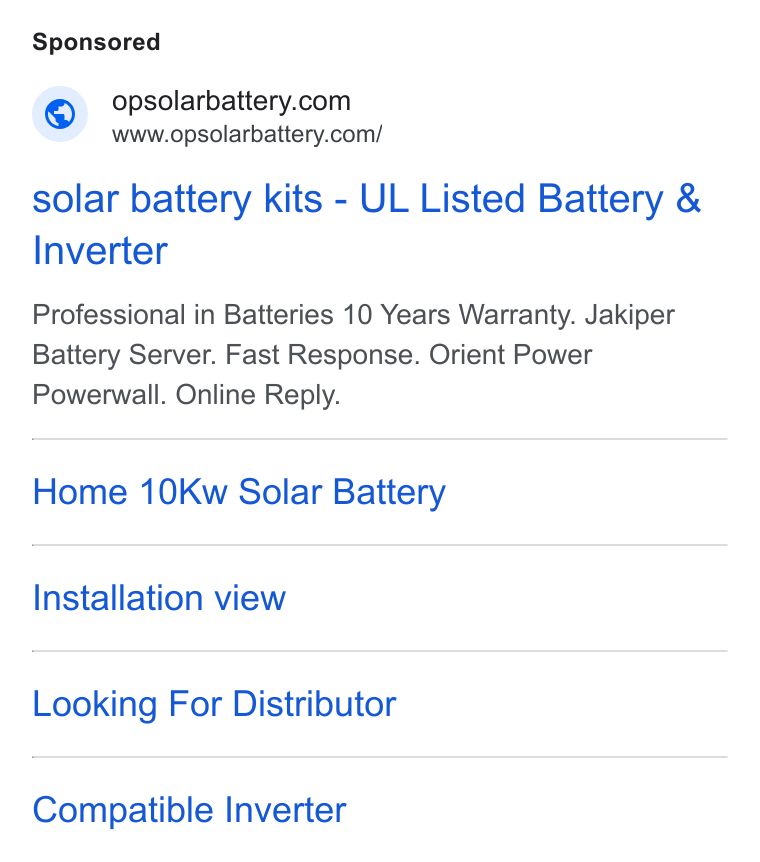The height and width of the screenshot is (862, 760).
Task: Visit the Looking For Distributor link
Action: click(x=214, y=704)
